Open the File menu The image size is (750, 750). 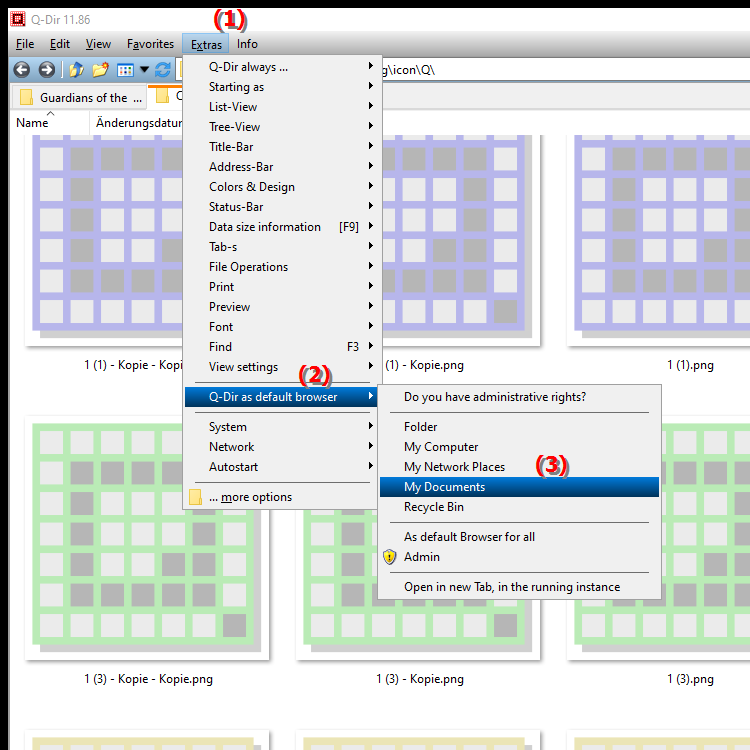25,44
